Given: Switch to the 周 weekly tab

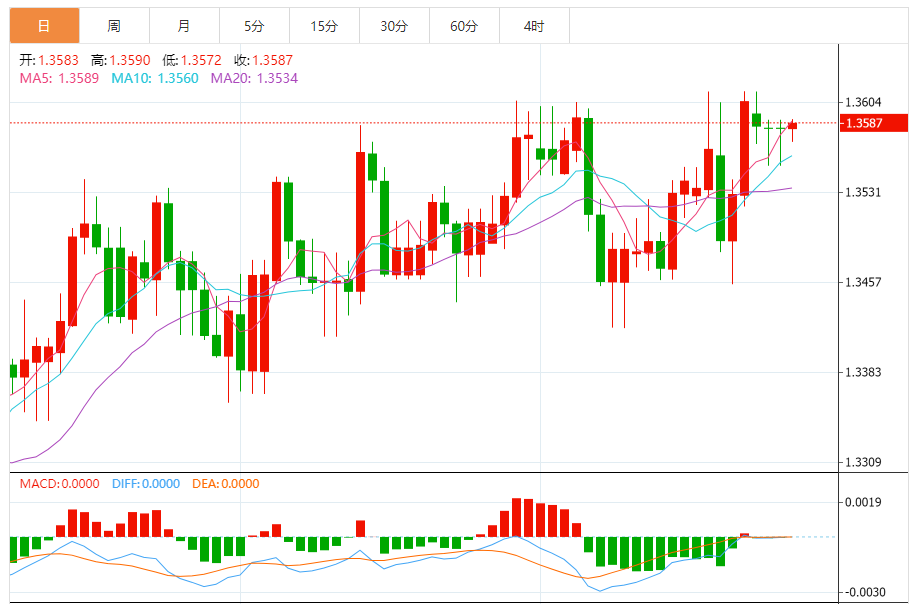Looking at the screenshot, I should pyautogui.click(x=114, y=26).
